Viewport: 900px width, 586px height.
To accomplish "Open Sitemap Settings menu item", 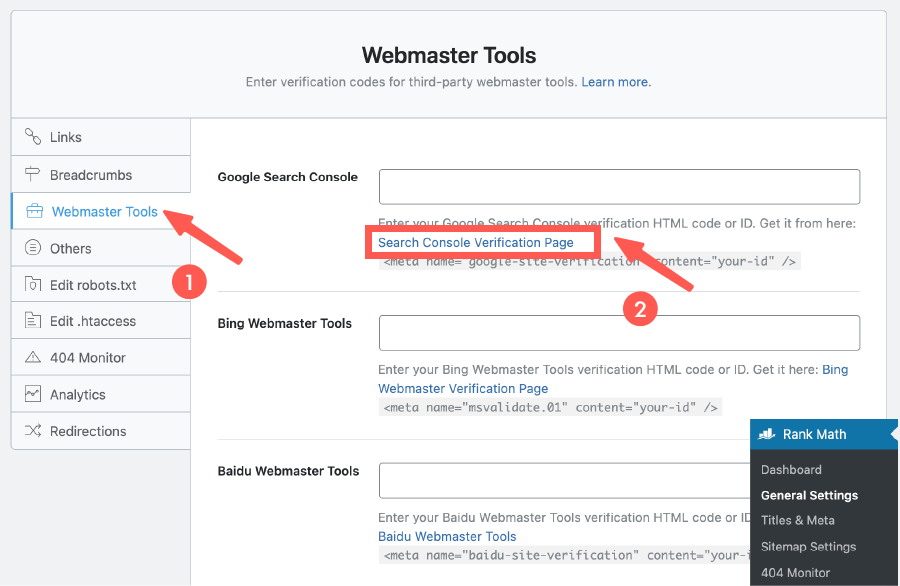I will 808,546.
